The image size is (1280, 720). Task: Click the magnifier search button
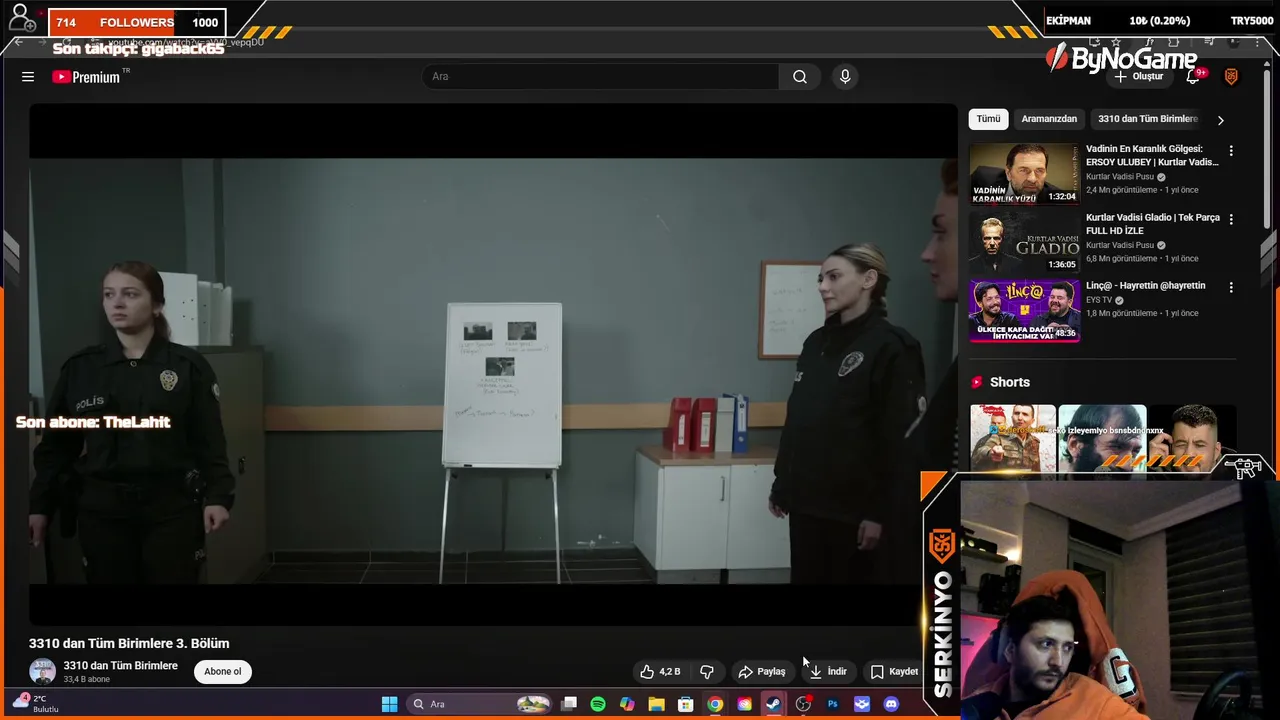(x=800, y=77)
